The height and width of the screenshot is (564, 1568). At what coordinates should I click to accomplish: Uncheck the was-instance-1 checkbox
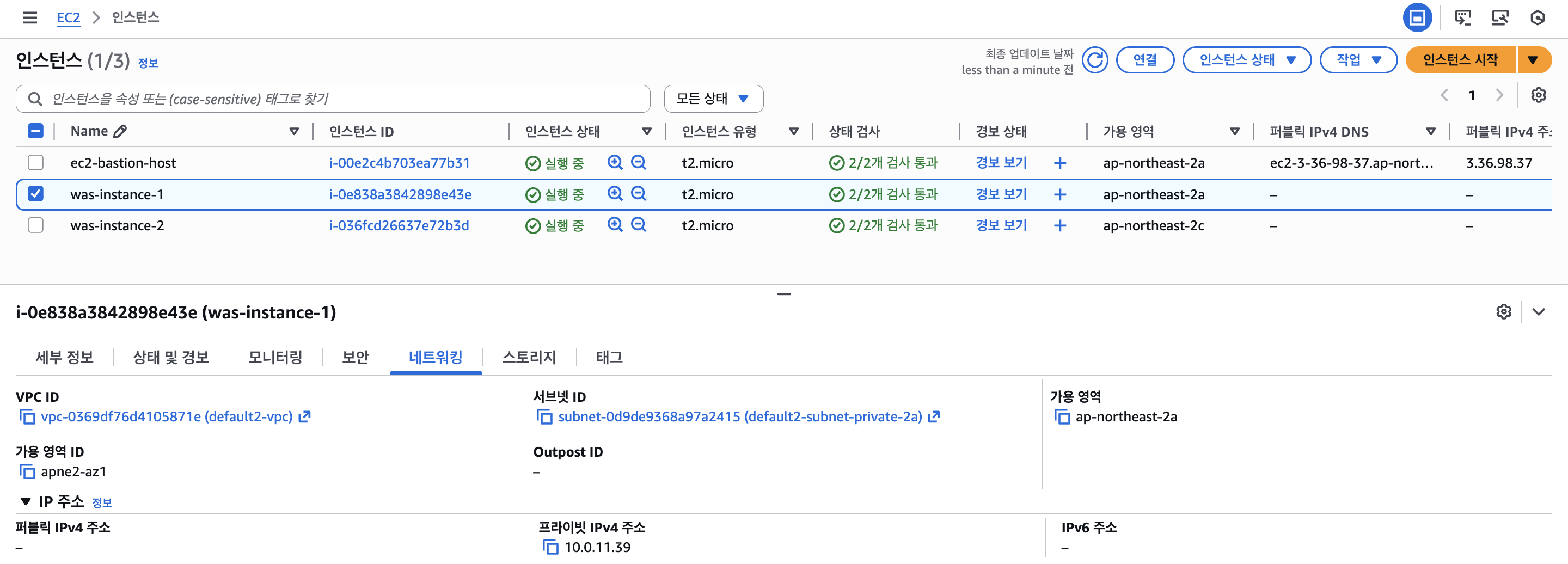pyautogui.click(x=36, y=194)
